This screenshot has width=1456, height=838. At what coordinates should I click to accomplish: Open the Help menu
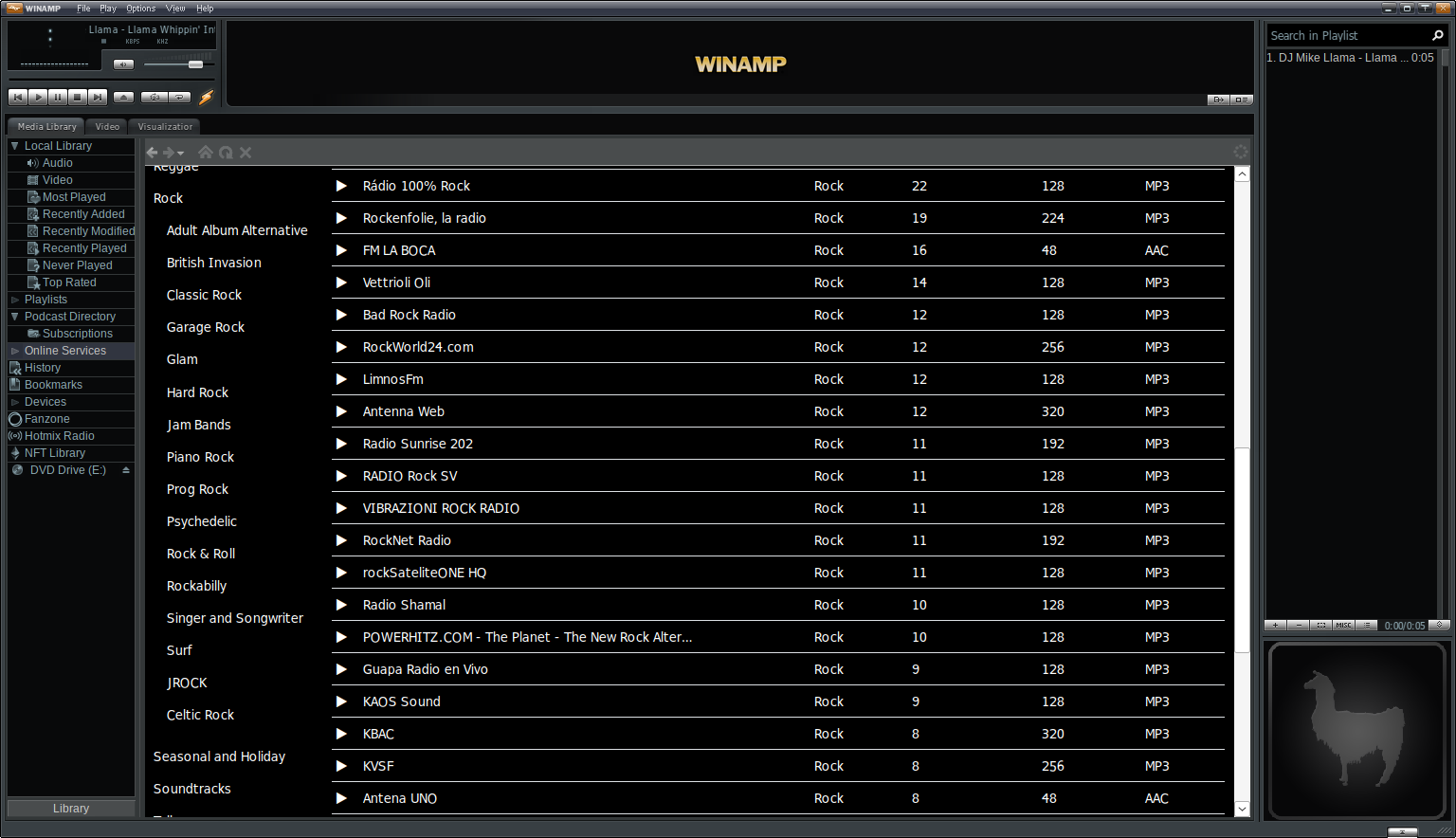[205, 9]
